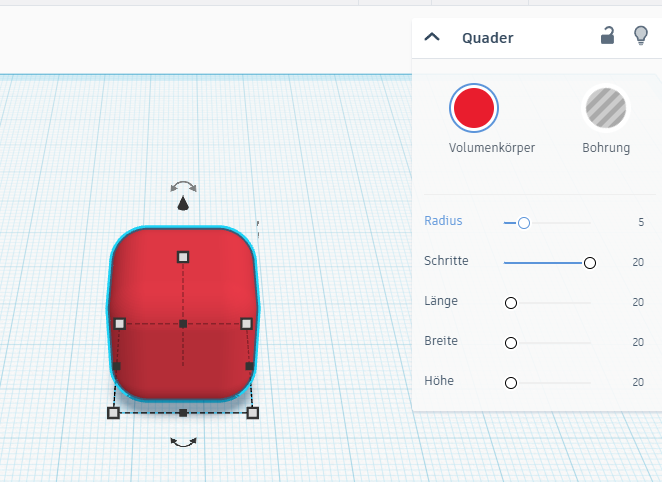Click the bottom-right white corner handle
The width and height of the screenshot is (662, 482).
252,413
